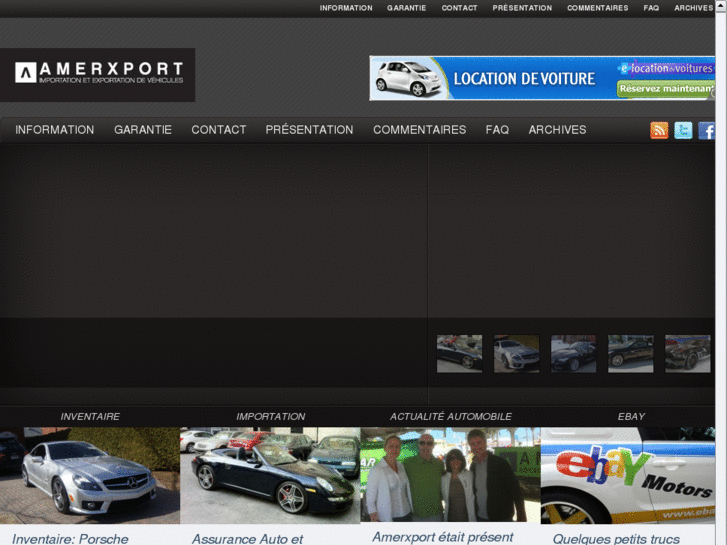Open the Actualité Automobile category heading
The width and height of the screenshot is (727, 545).
click(450, 416)
